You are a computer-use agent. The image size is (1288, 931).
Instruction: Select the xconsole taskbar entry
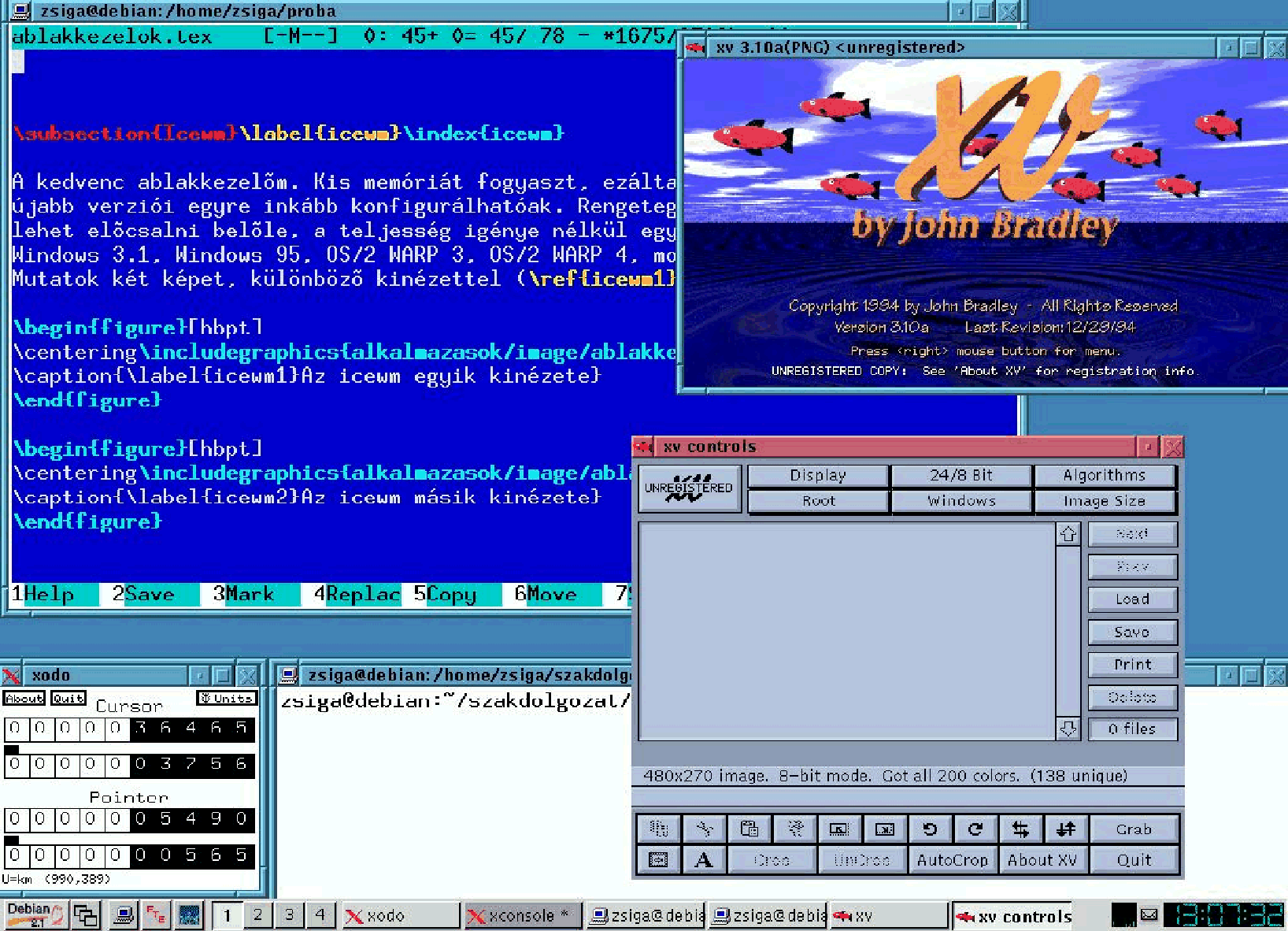[x=523, y=915]
